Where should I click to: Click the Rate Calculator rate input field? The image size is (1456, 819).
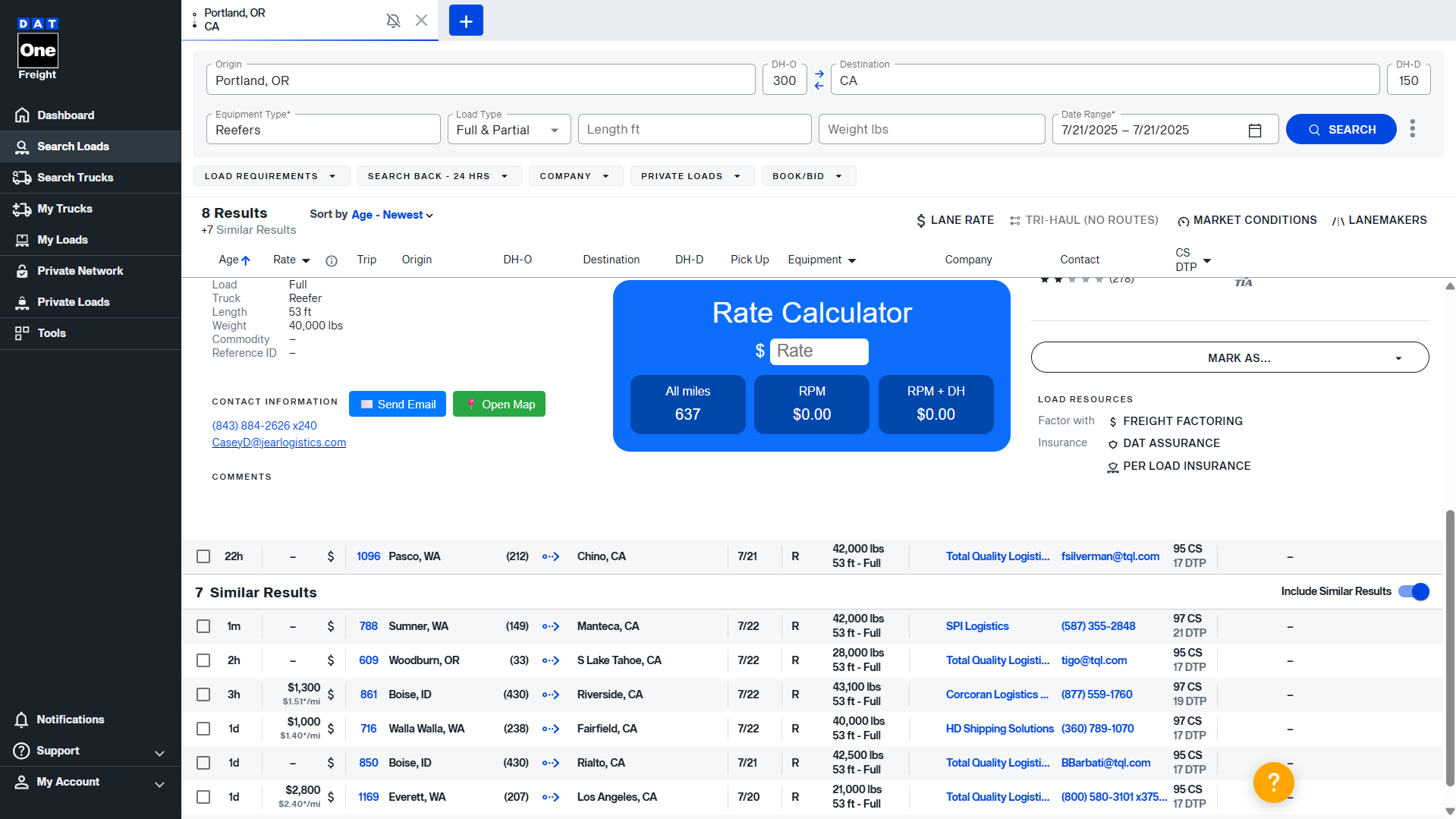pyautogui.click(x=819, y=351)
